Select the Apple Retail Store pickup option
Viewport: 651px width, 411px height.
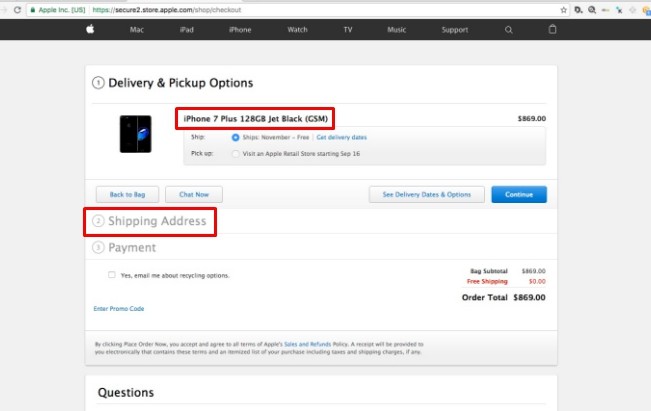pos(235,154)
